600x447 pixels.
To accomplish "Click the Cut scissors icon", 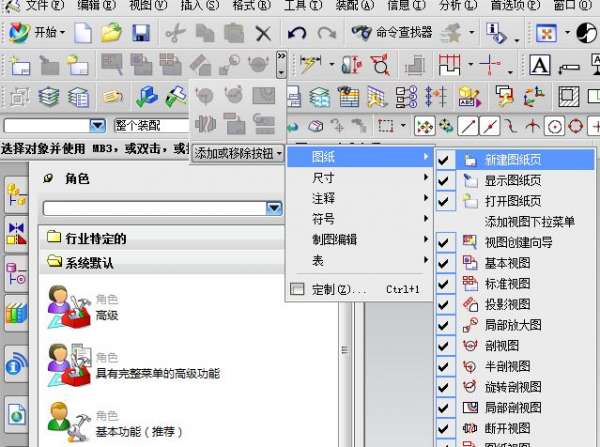I will 173,34.
